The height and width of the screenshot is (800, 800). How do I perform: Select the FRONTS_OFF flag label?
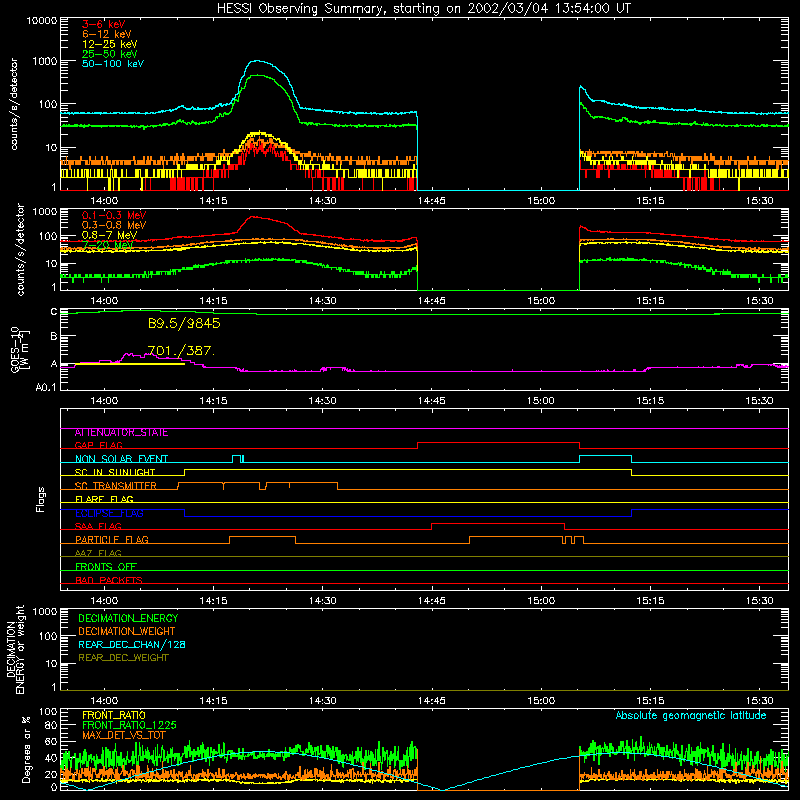coord(106,566)
